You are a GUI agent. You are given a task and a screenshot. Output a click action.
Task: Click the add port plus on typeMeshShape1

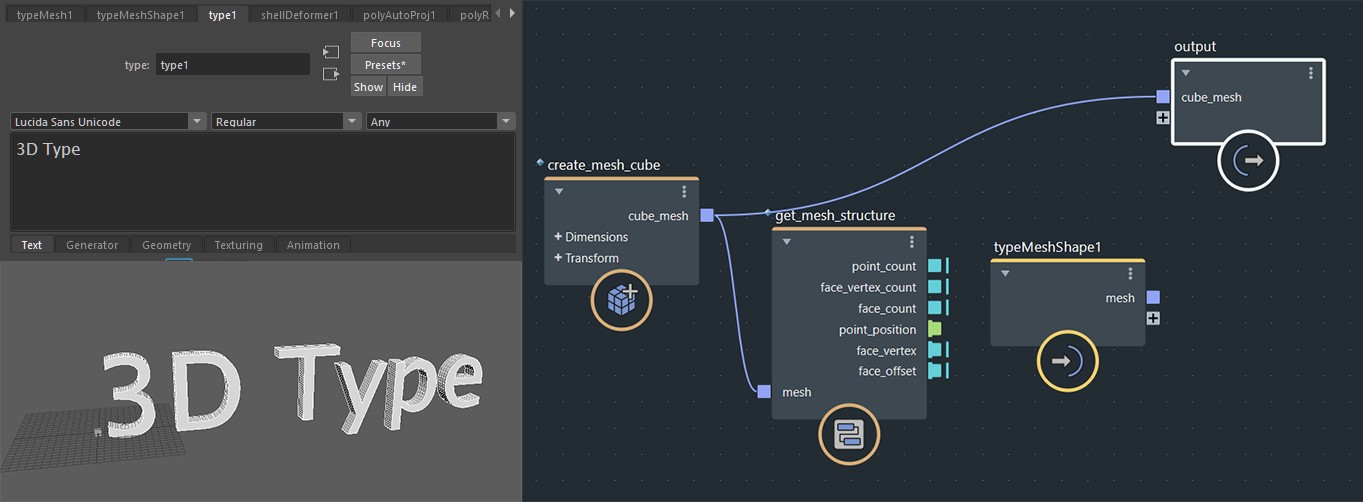pos(1153,318)
